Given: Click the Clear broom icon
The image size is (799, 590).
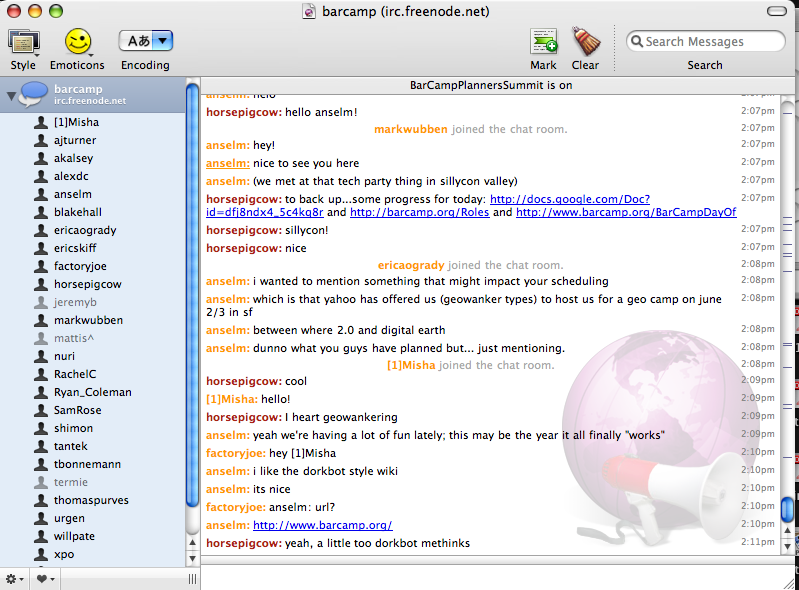Looking at the screenshot, I should tap(586, 41).
